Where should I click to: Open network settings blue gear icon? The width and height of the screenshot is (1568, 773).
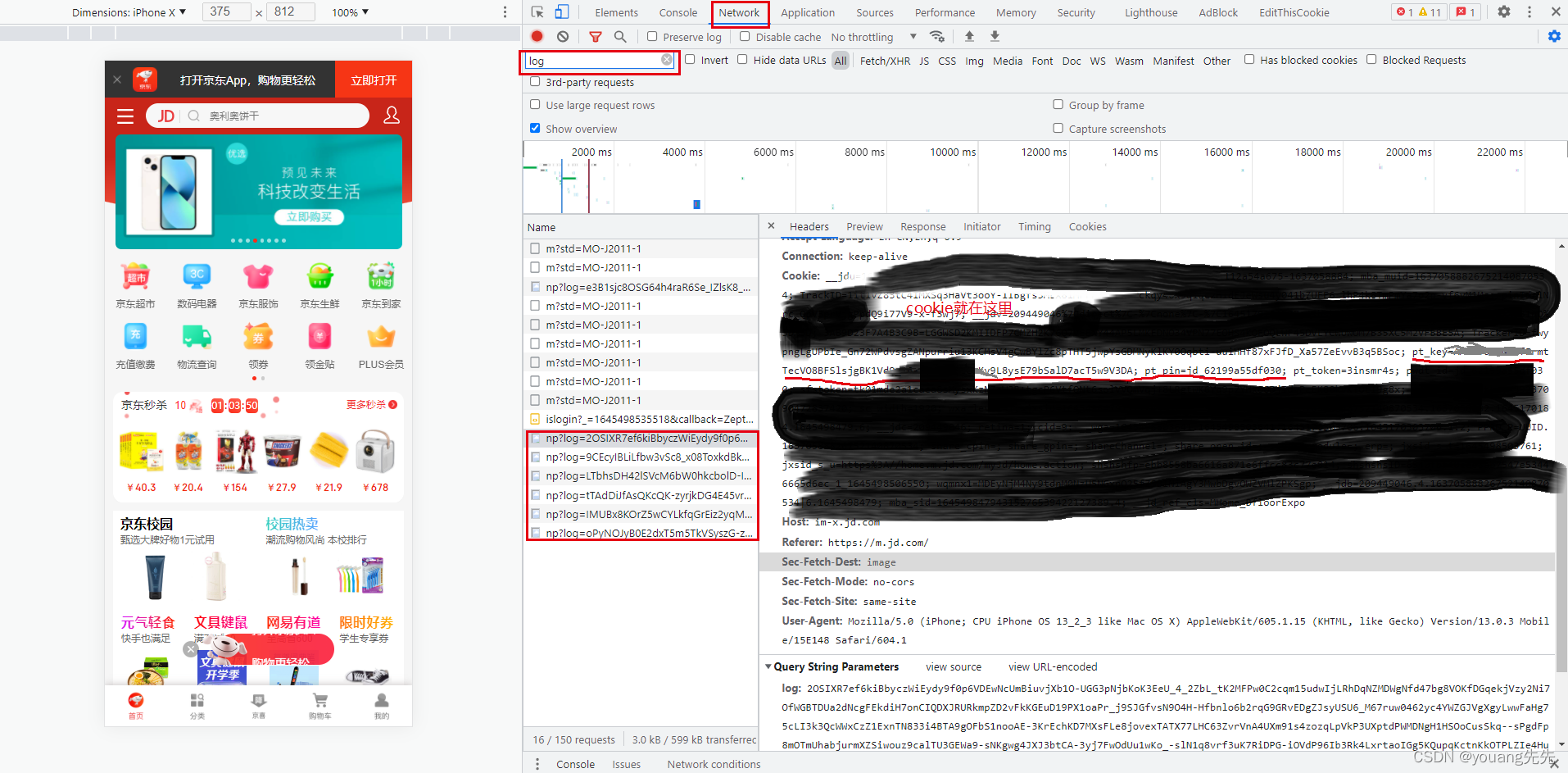point(1554,36)
